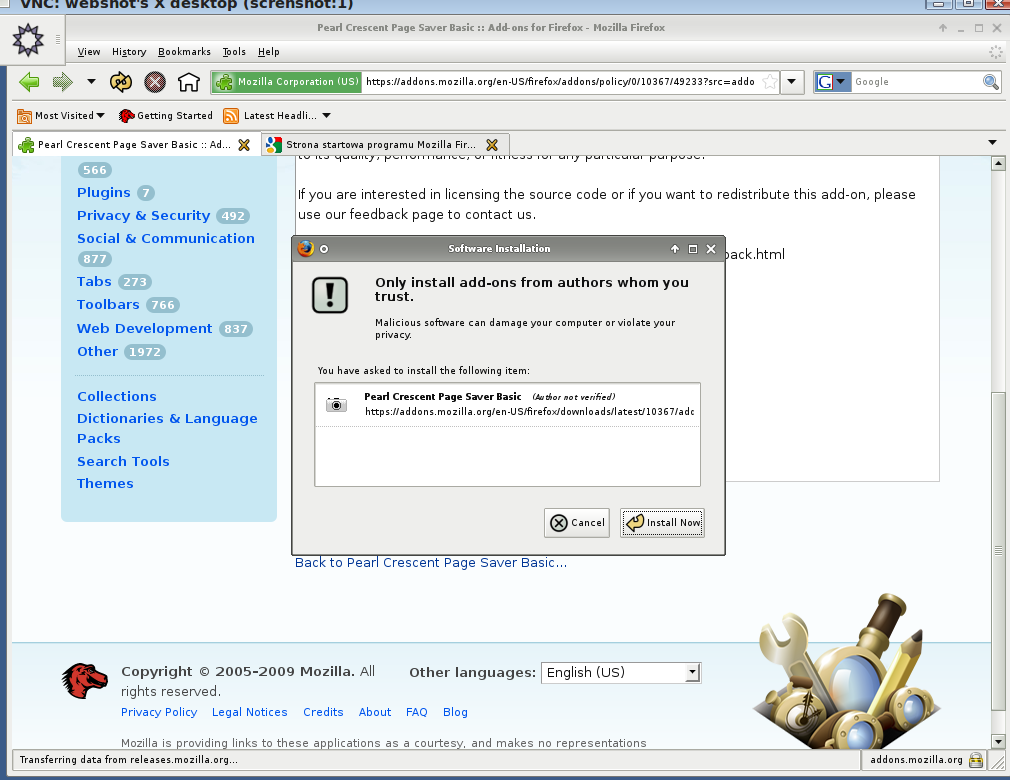This screenshot has width=1010, height=780.
Task: Open the Home page icon
Action: pyautogui.click(x=189, y=82)
